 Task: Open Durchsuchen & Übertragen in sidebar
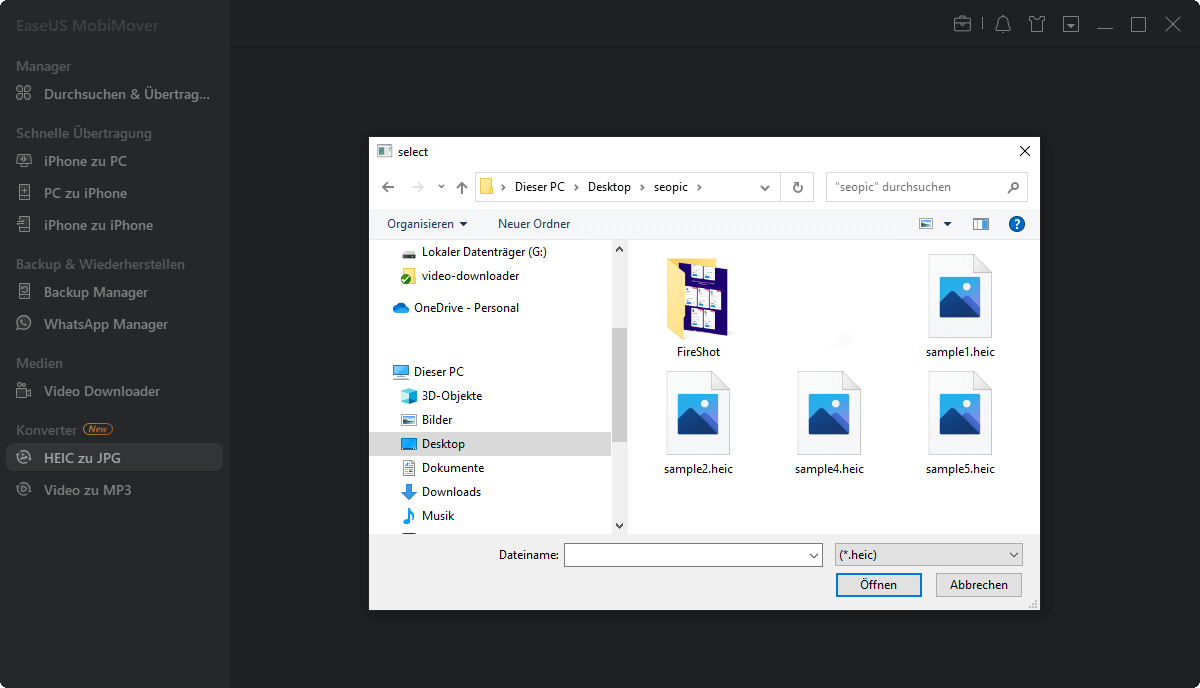(115, 94)
